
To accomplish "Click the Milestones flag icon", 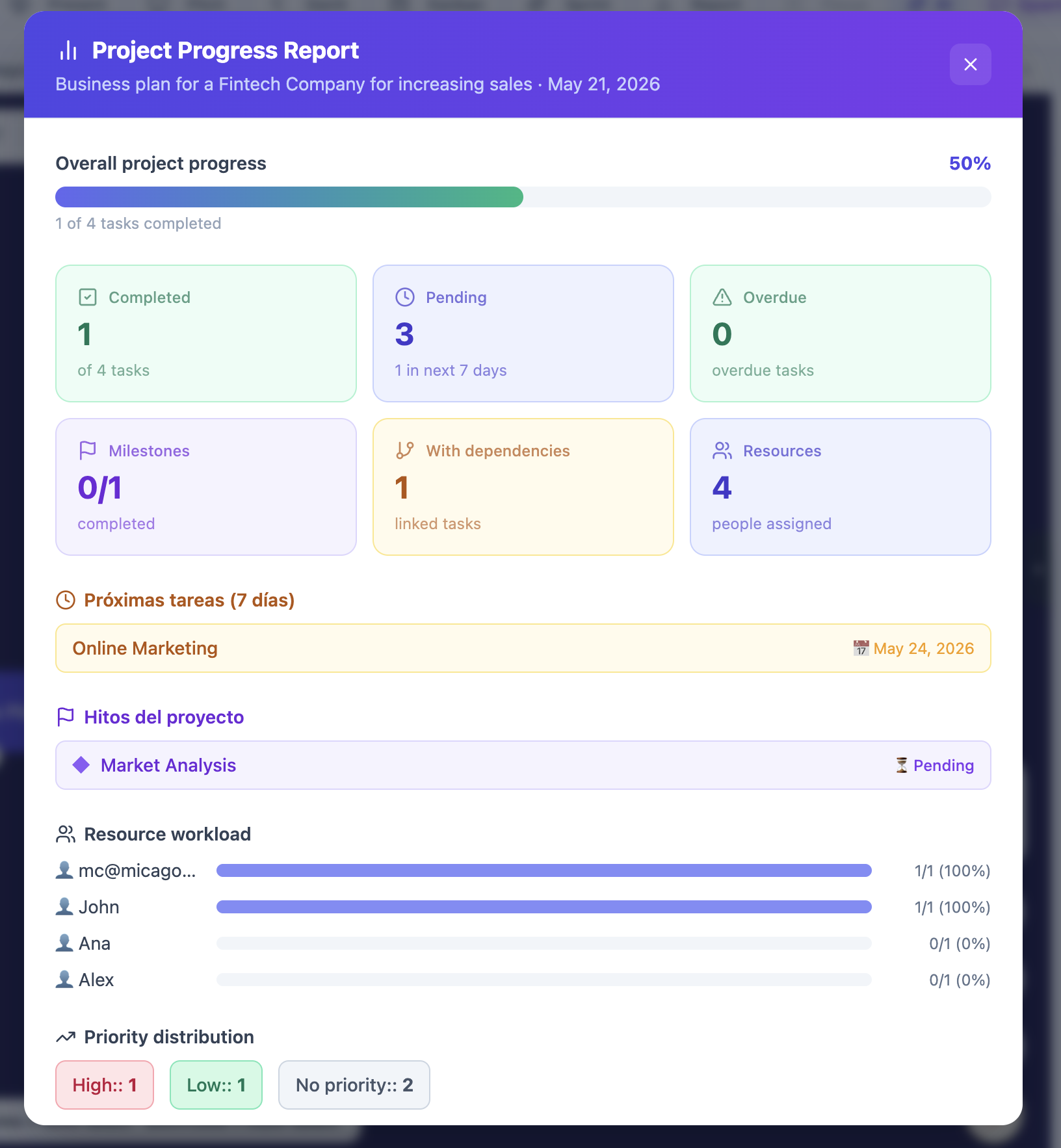I will point(88,450).
